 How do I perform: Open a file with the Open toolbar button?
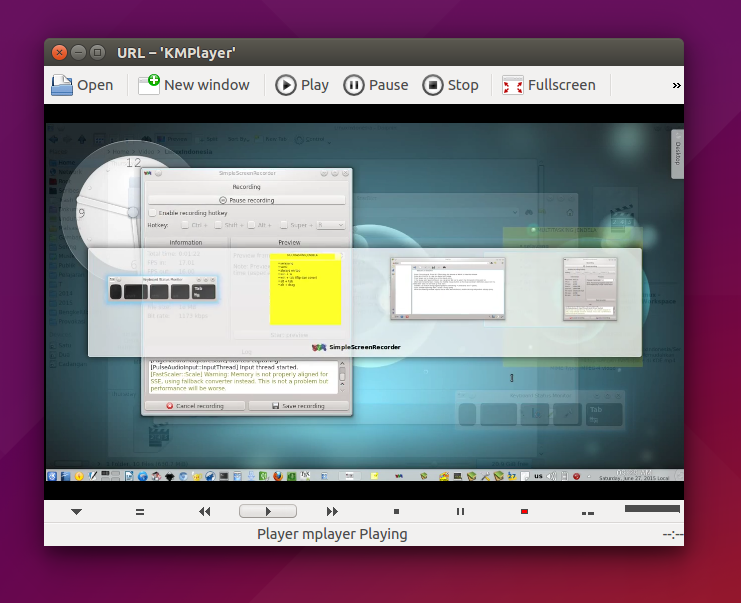coord(82,85)
